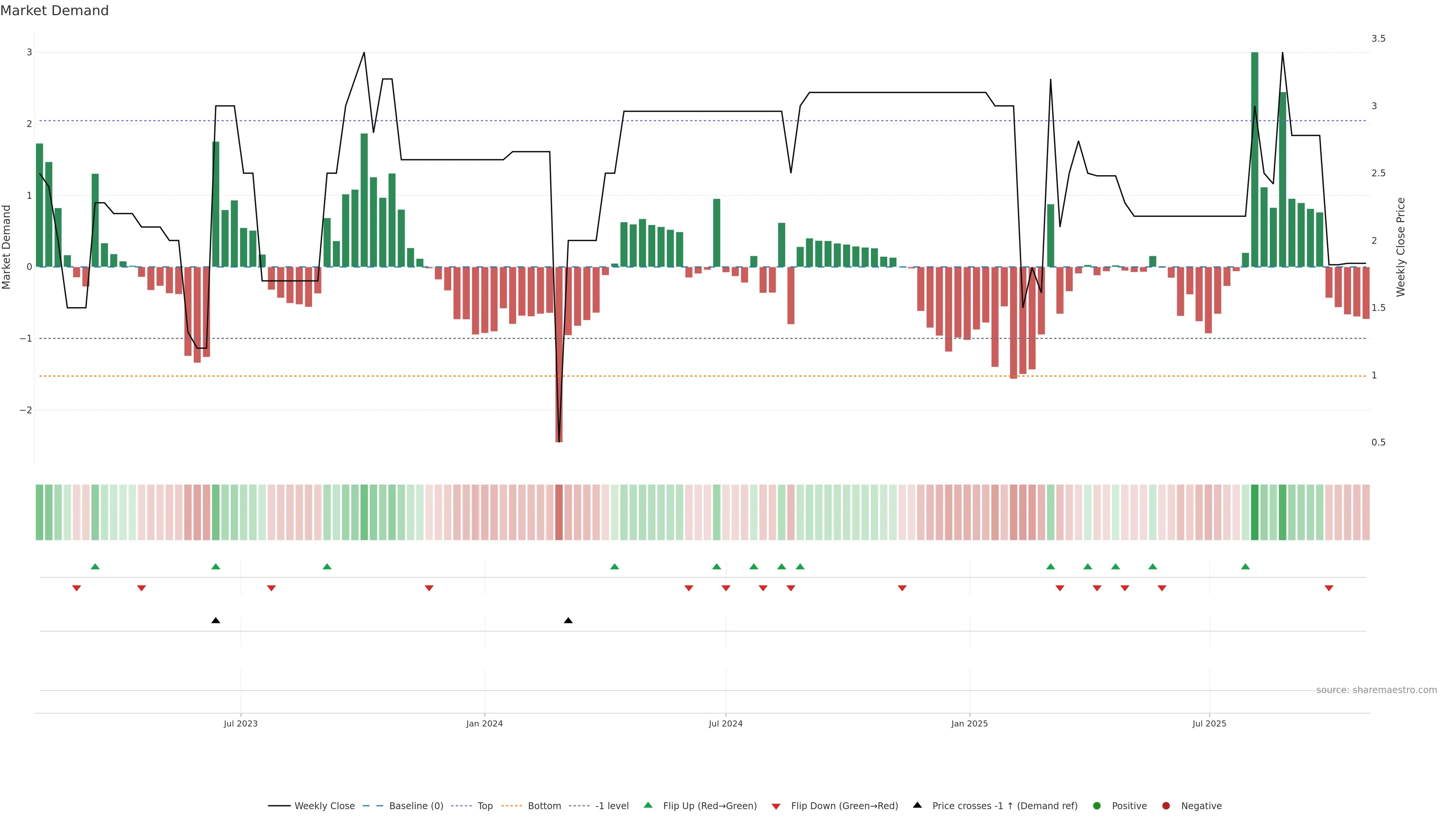Click Price crosses -1 black triangle legend icon
Image resolution: width=1456 pixels, height=819 pixels.
(917, 805)
